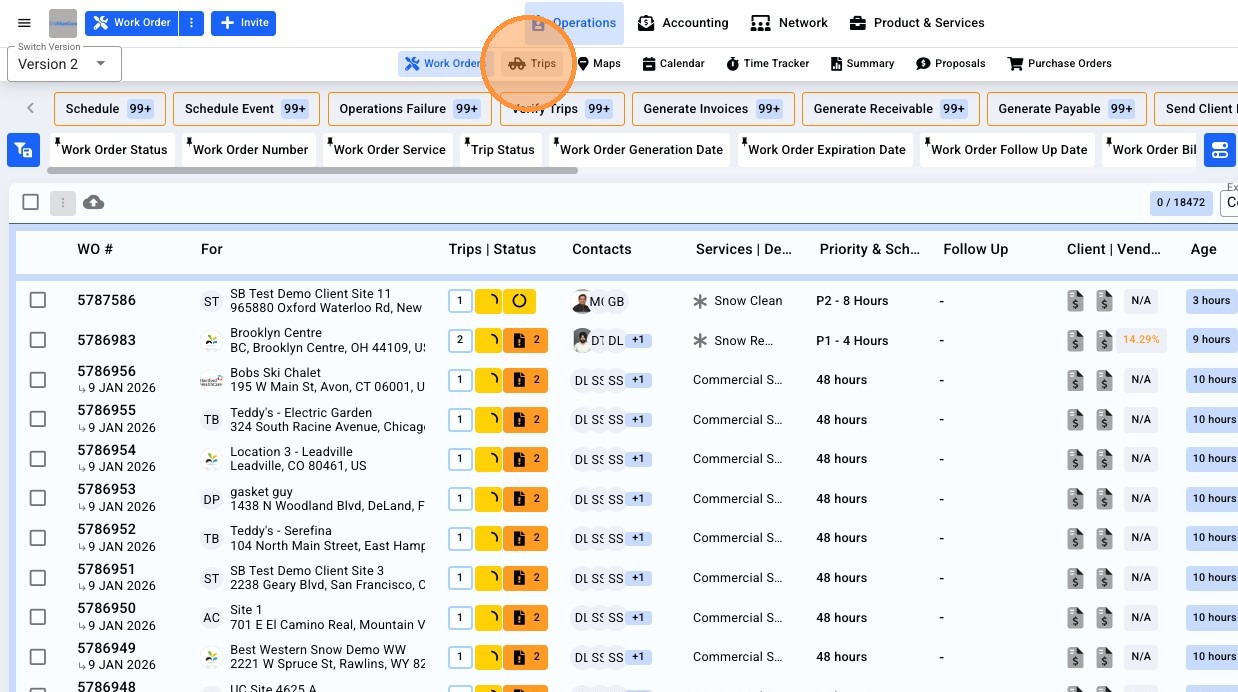Toggle the select-all work orders checkbox
Image resolution: width=1238 pixels, height=692 pixels.
point(31,202)
